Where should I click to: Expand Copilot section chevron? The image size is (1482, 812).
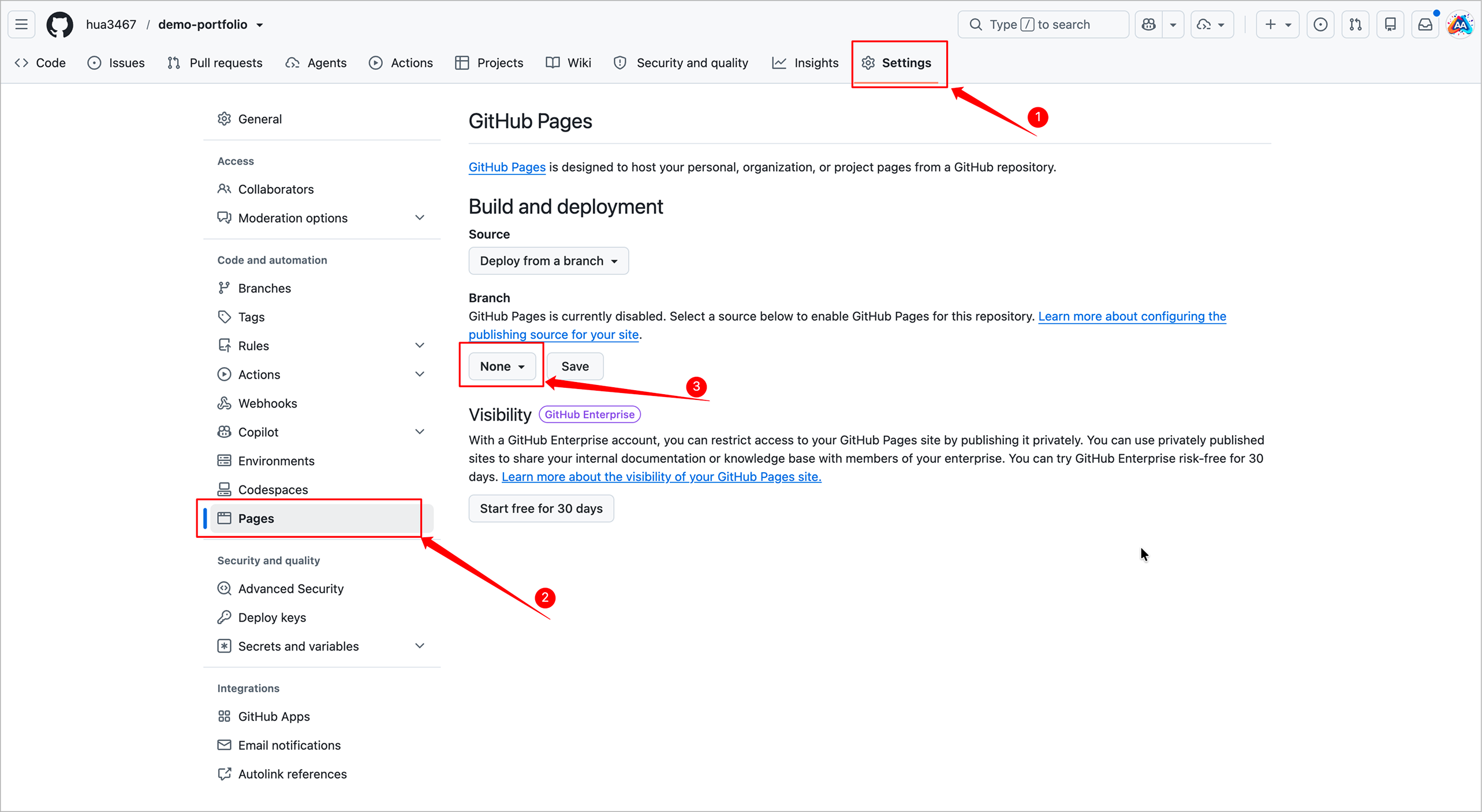[420, 432]
